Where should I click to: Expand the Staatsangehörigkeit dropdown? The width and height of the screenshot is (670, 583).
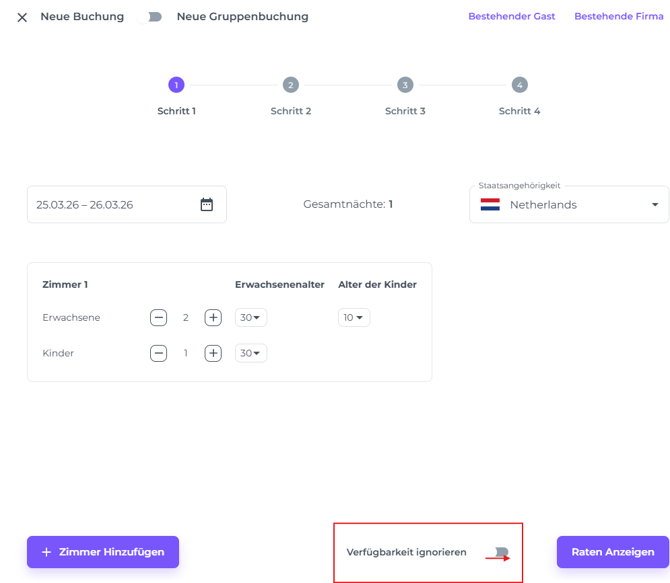tap(655, 205)
